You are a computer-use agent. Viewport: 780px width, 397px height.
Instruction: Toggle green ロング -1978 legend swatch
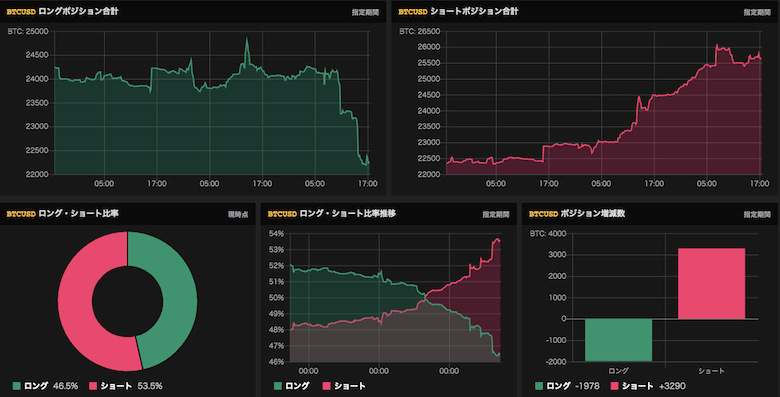(x=539, y=386)
